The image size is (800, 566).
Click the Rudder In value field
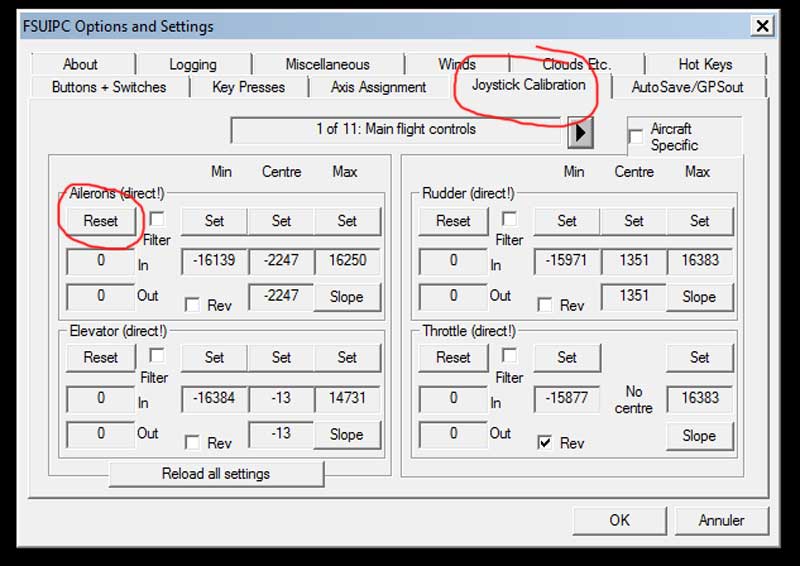click(x=453, y=261)
